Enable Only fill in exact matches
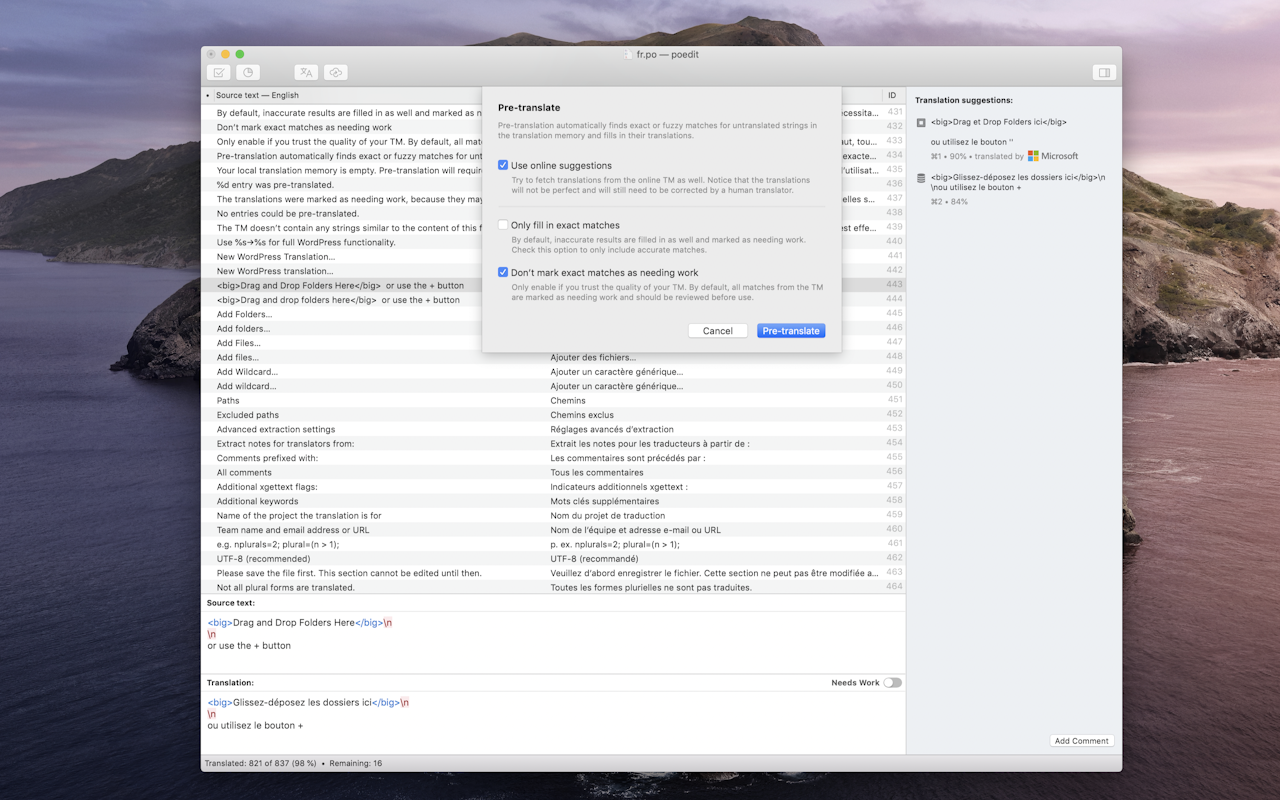Image resolution: width=1280 pixels, height=800 pixels. (503, 225)
